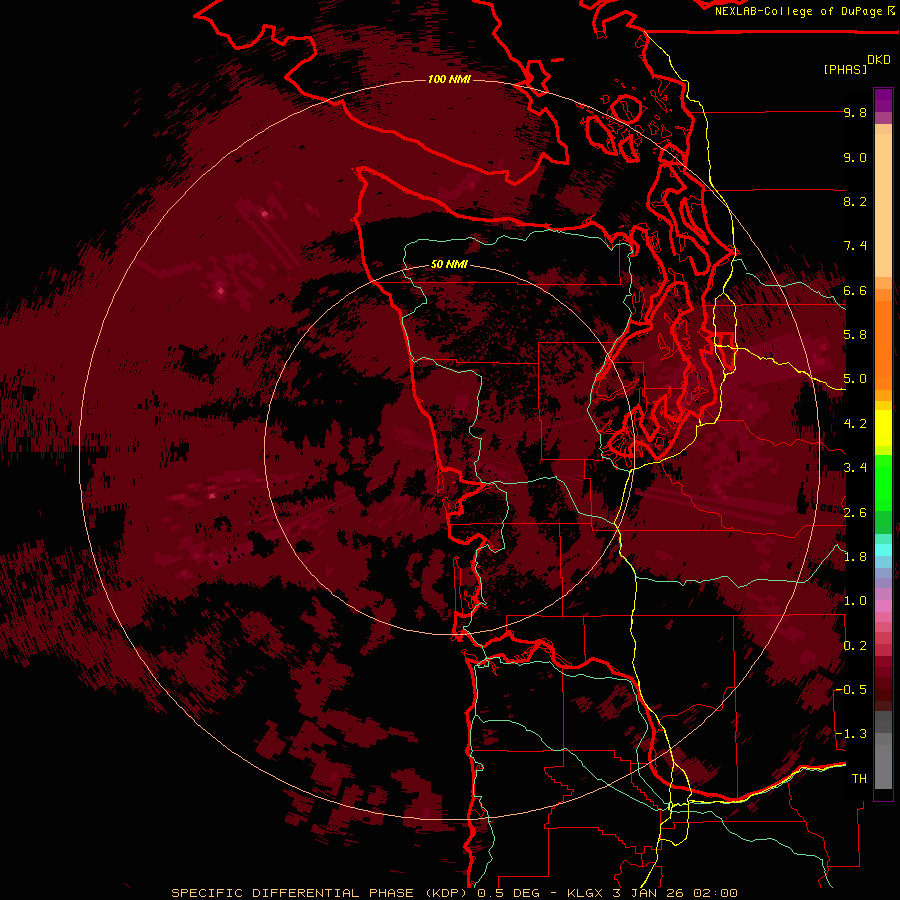Click the yellow segment of the color bar
The width and height of the screenshot is (900, 900).
click(883, 428)
